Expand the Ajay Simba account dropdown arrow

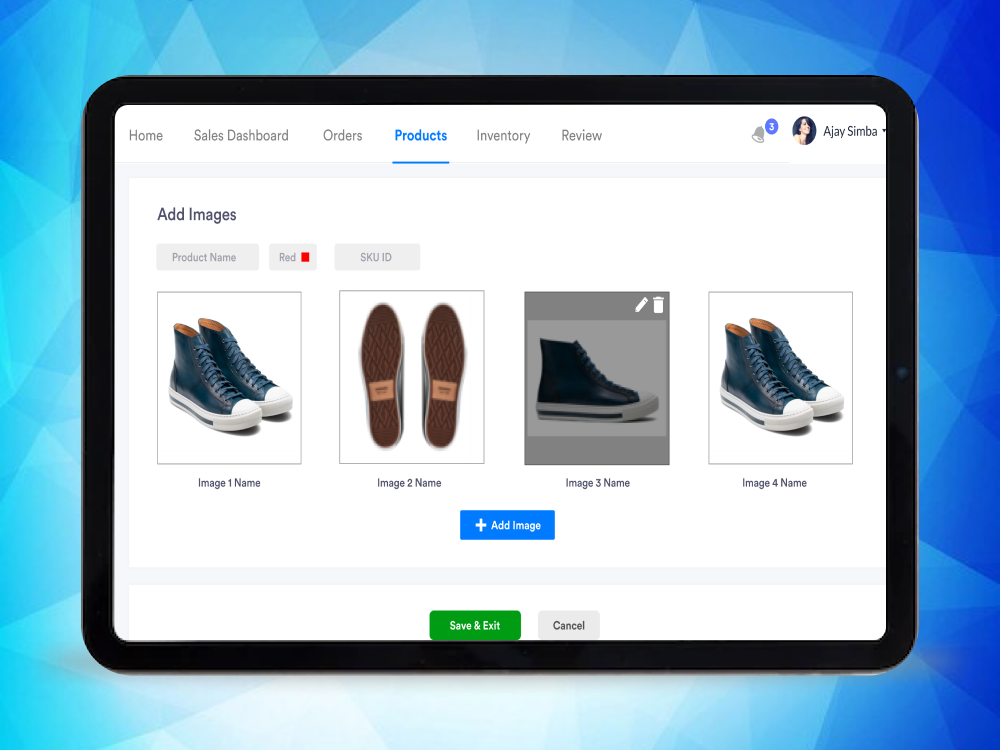(884, 132)
